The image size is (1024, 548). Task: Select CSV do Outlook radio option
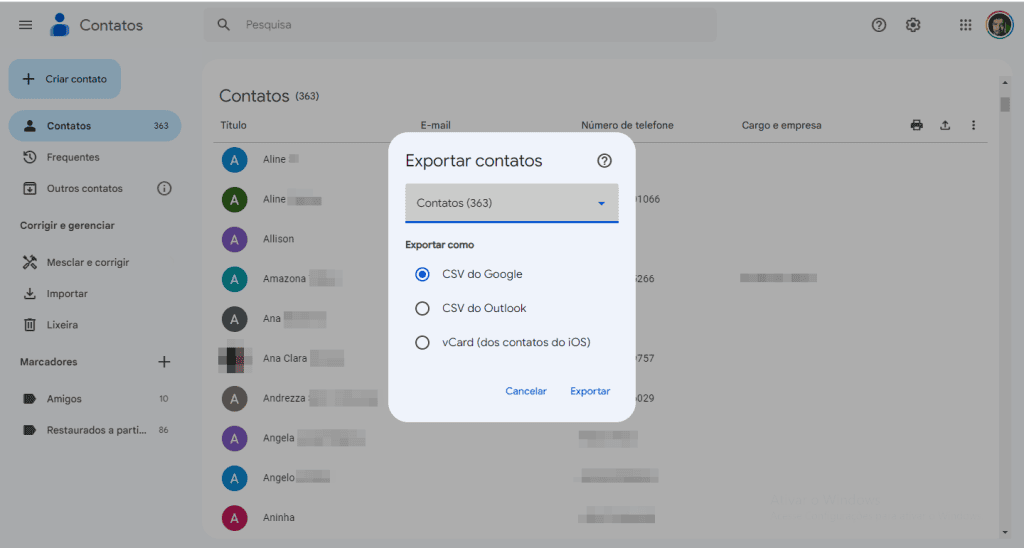[423, 308]
